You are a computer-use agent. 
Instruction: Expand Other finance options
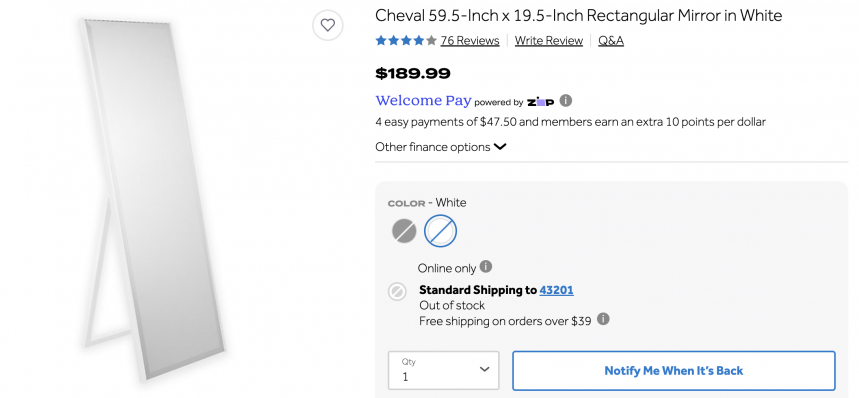[440, 147]
